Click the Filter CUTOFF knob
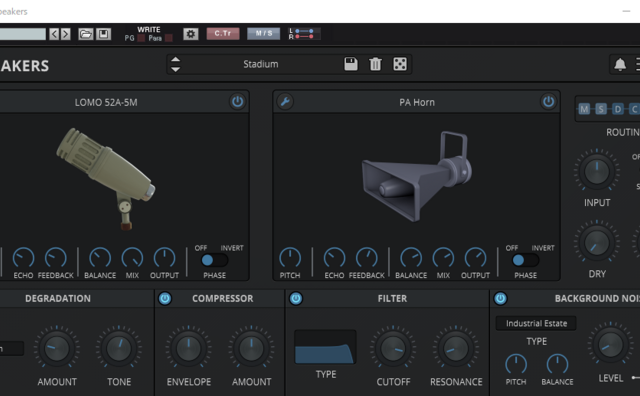Image resolution: width=640 pixels, height=396 pixels. pyautogui.click(x=393, y=348)
